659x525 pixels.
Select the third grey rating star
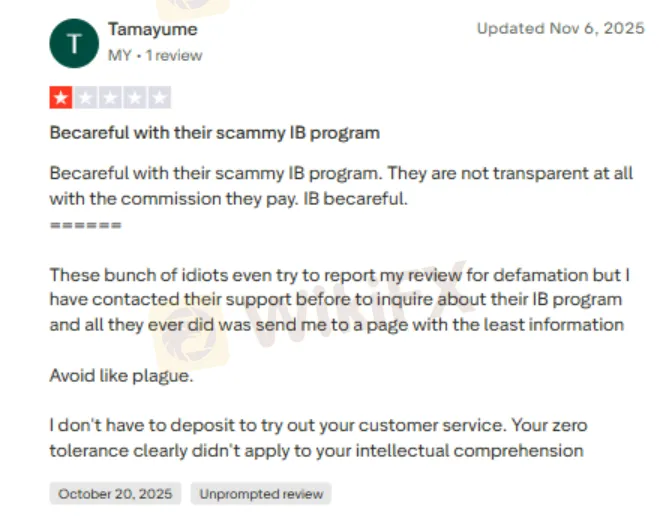pyautogui.click(x=110, y=98)
